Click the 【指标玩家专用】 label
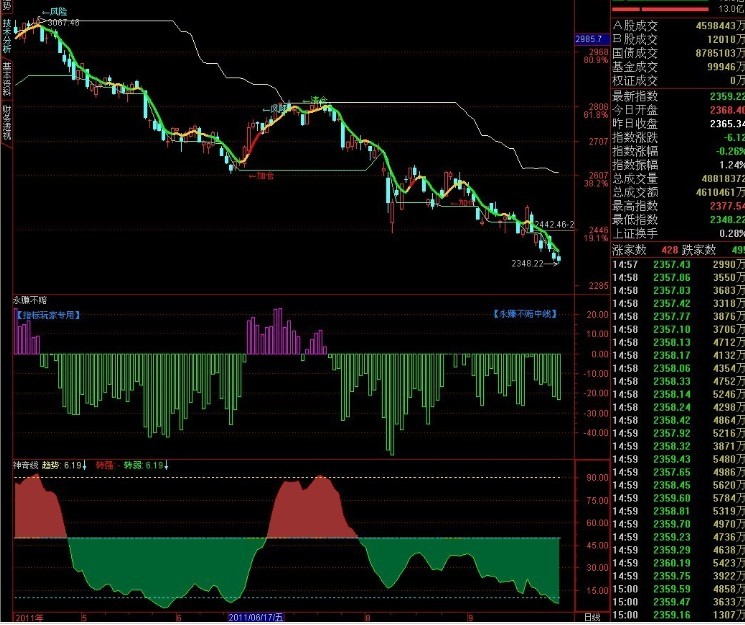This screenshot has width=745, height=625. click(47, 315)
